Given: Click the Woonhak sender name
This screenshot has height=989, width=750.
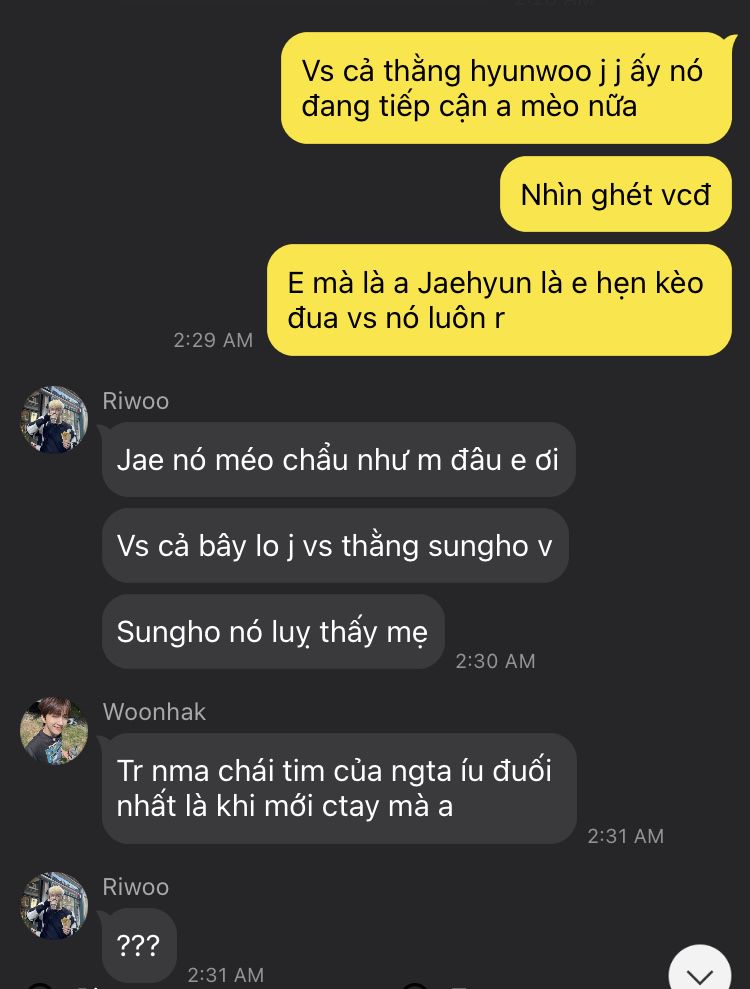Looking at the screenshot, I should click(155, 711).
